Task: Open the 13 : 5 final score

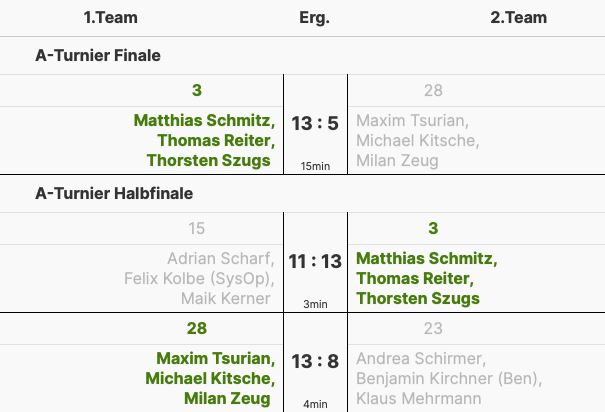Action: [x=315, y=124]
